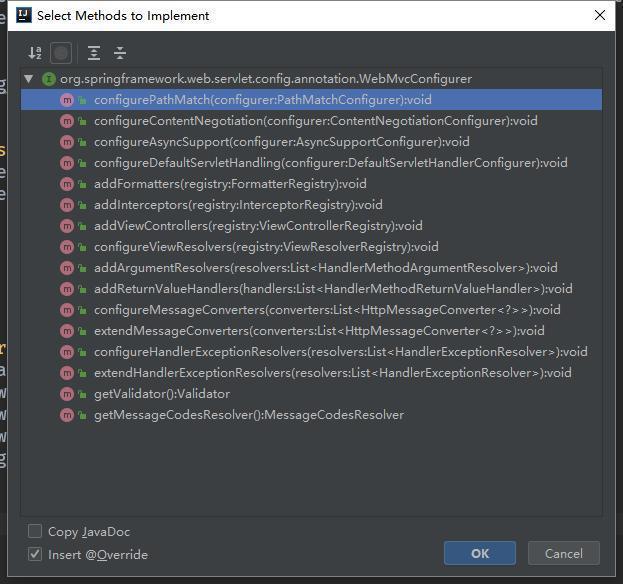Select the configureContentNegotiation method

pos(315,121)
